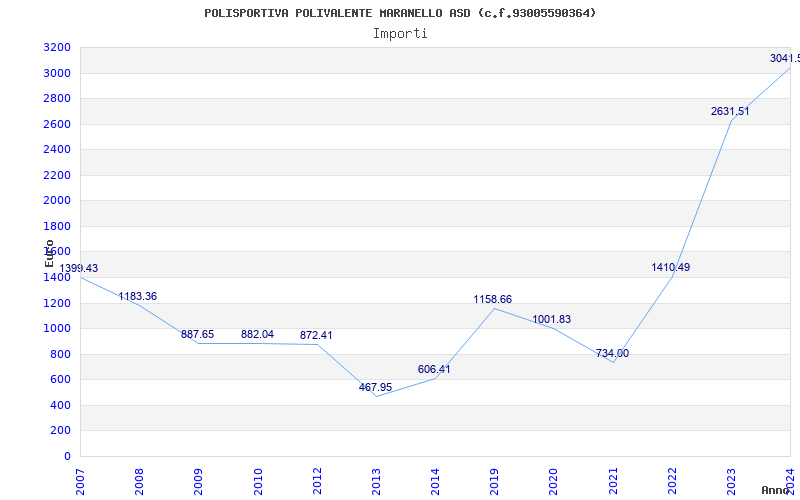
Task: Click the y-axis value 200
Action: pos(61,431)
